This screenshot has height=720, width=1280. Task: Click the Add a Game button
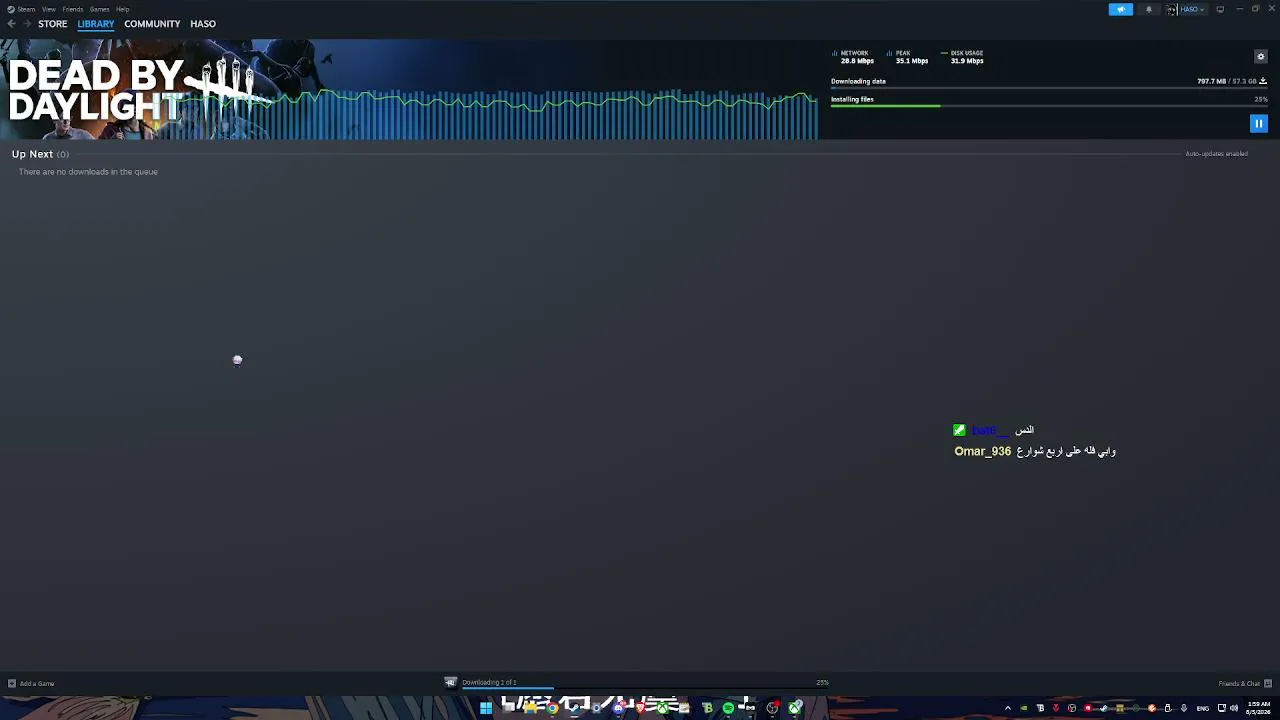(x=31, y=684)
